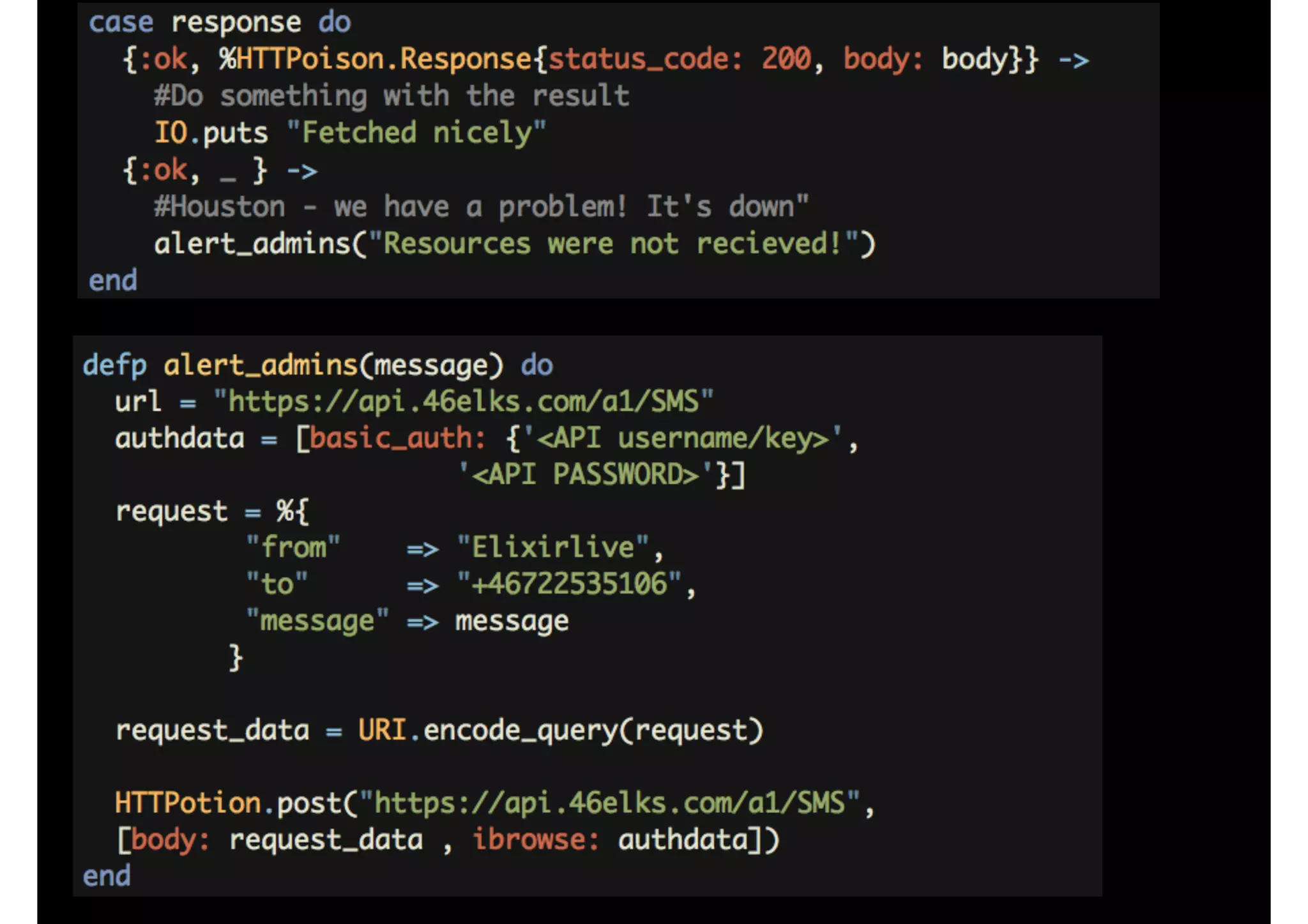Click the phone number "+46722535106"
Image resolution: width=1308 pixels, height=924 pixels.
point(568,584)
